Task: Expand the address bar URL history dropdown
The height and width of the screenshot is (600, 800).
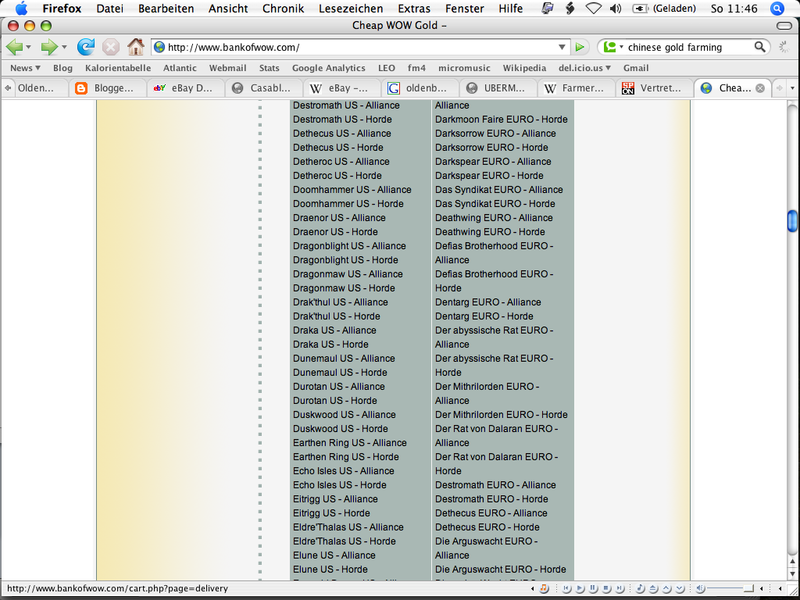Action: coord(562,47)
